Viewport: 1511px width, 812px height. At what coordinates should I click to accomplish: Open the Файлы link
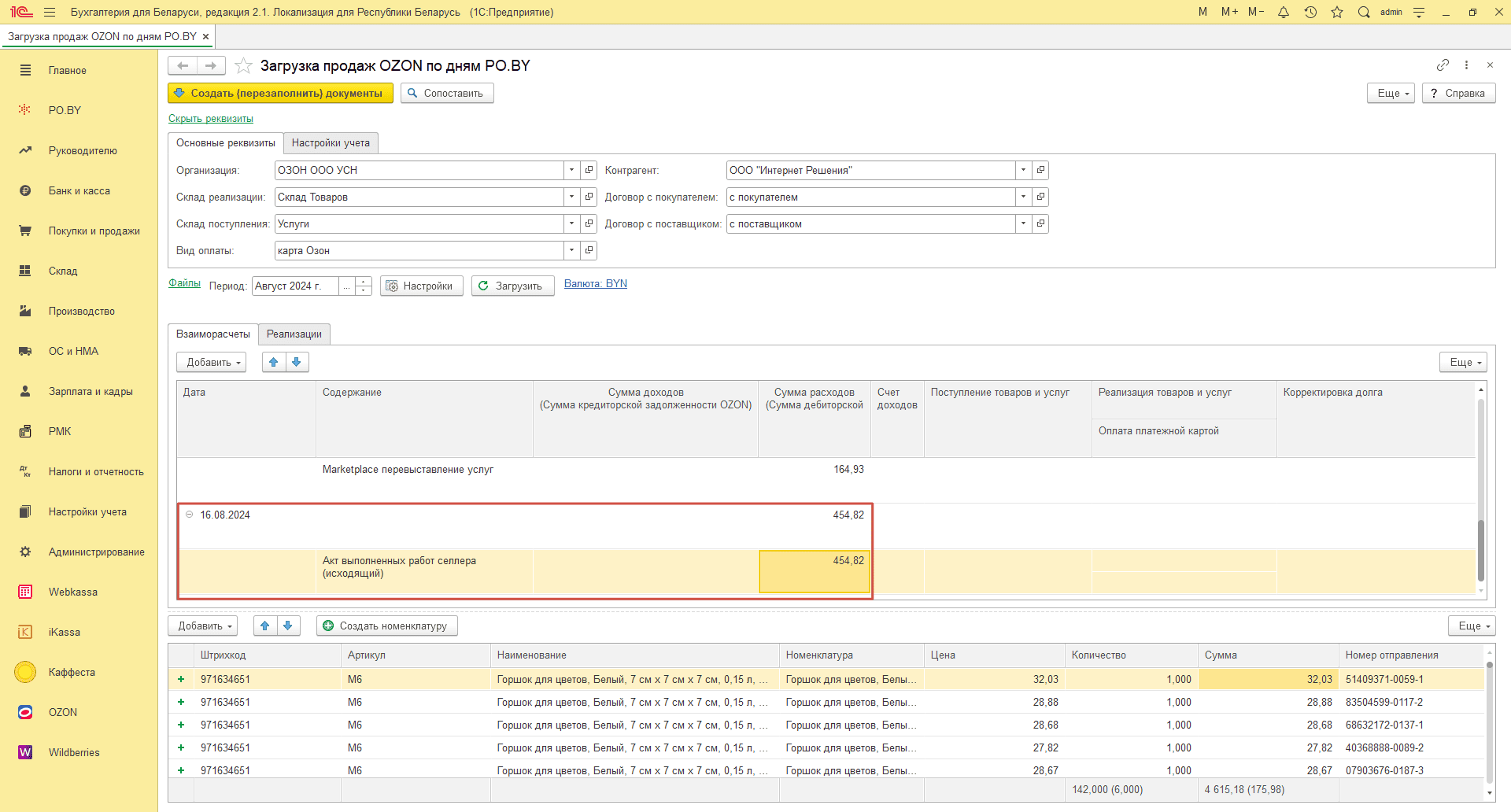184,283
